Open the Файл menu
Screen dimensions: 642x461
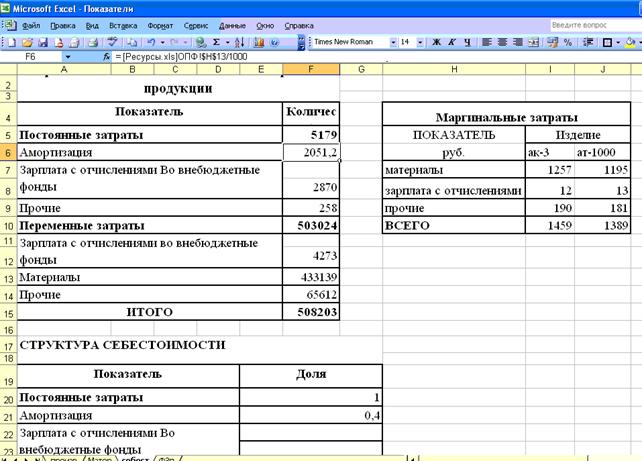[31, 26]
